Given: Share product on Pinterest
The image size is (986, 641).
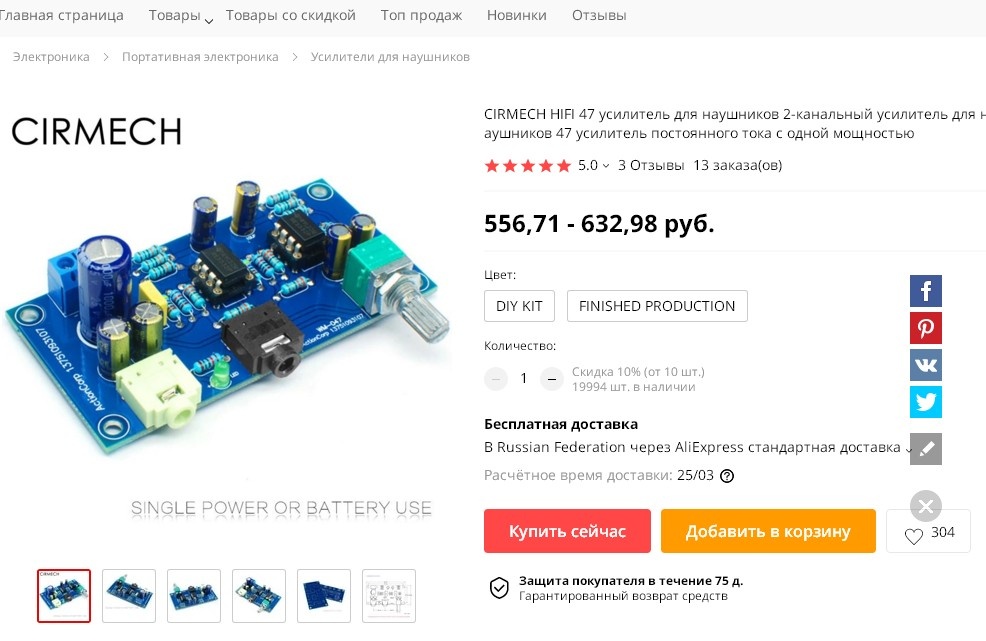Looking at the screenshot, I should point(926,328).
